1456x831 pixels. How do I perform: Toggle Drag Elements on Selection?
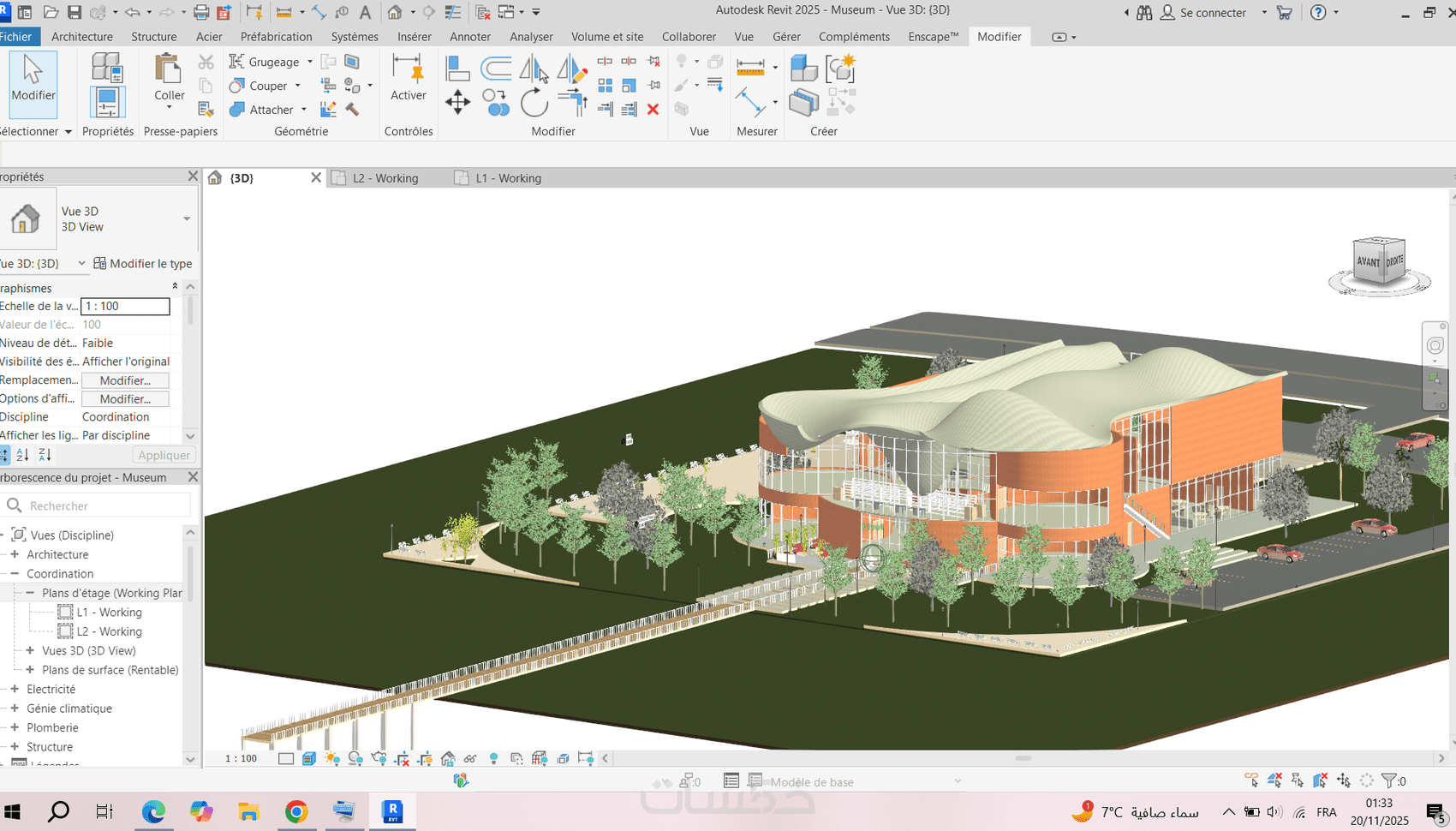point(1343,780)
